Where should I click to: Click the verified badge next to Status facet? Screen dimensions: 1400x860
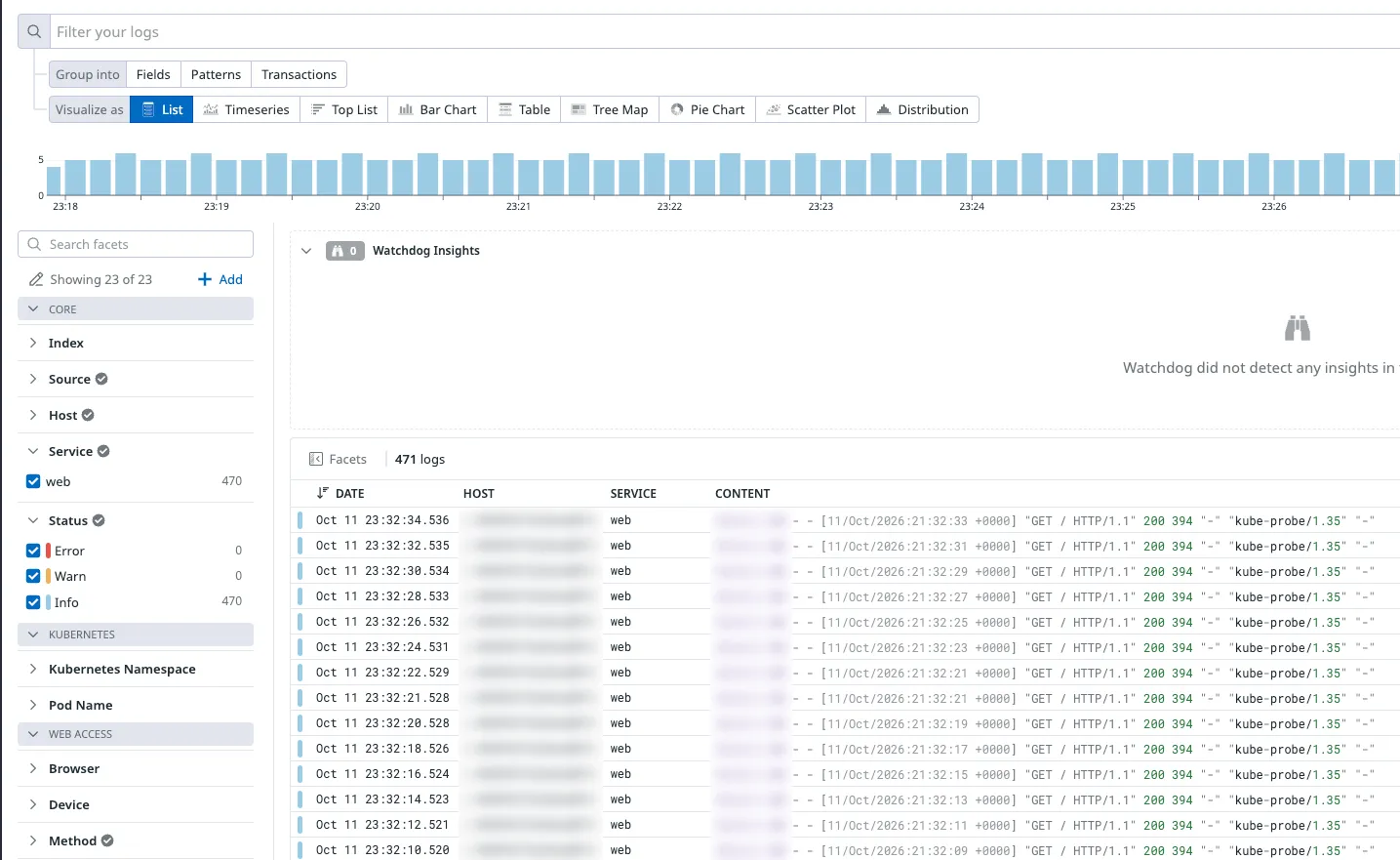tap(99, 520)
